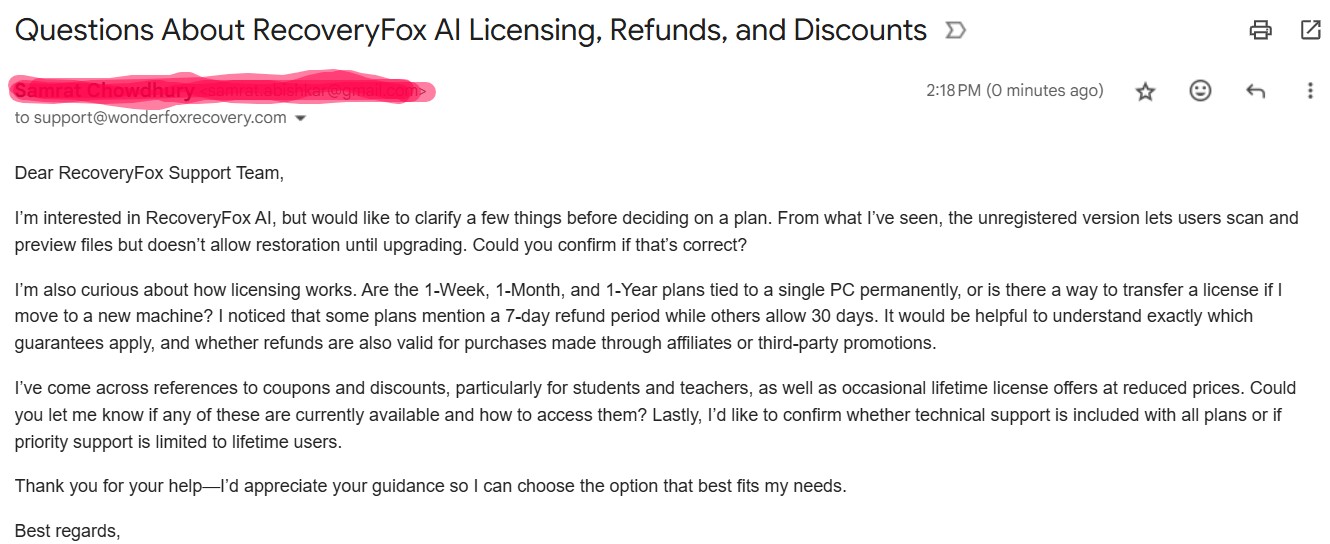The height and width of the screenshot is (544, 1330).
Task: Click the 'Dear RecoveryFox Support Team' greeting
Action: click(149, 173)
